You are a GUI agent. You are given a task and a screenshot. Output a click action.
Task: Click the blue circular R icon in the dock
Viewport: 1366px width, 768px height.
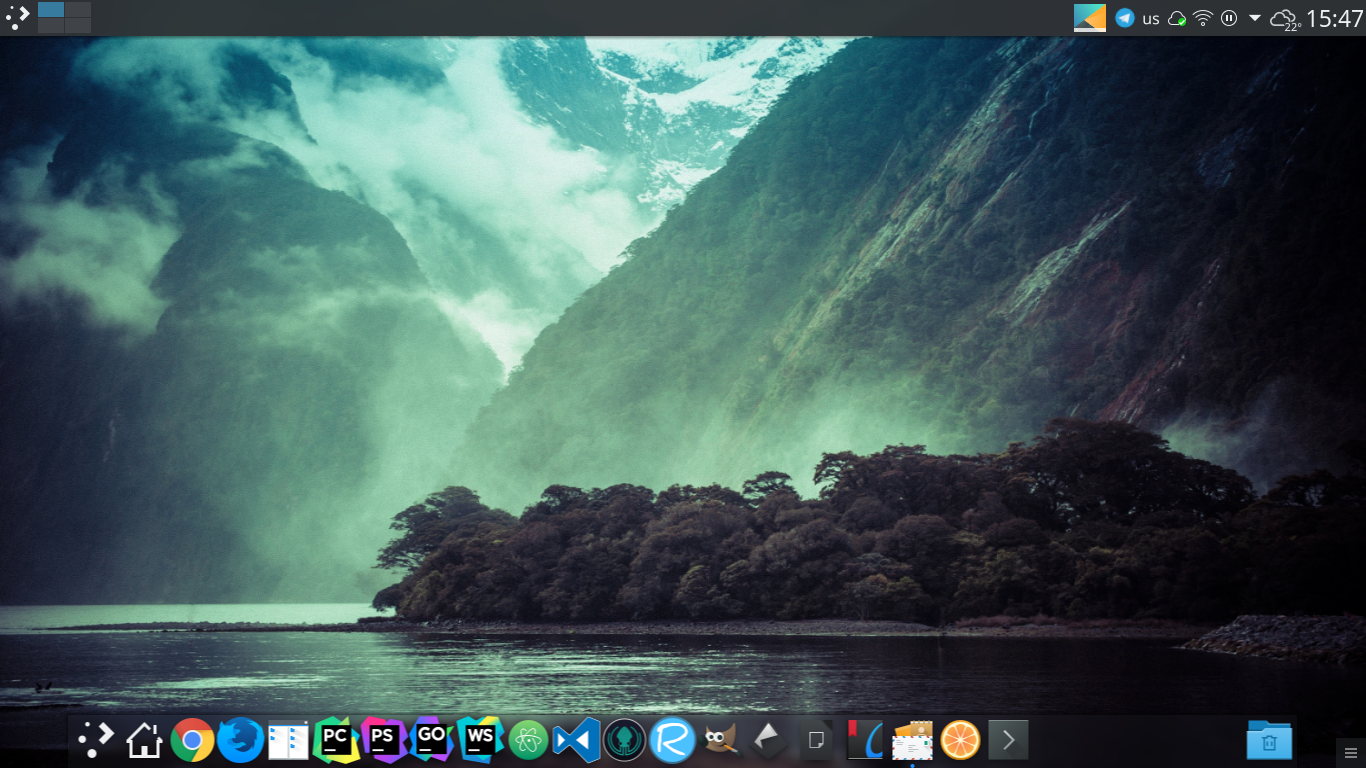pyautogui.click(x=672, y=741)
